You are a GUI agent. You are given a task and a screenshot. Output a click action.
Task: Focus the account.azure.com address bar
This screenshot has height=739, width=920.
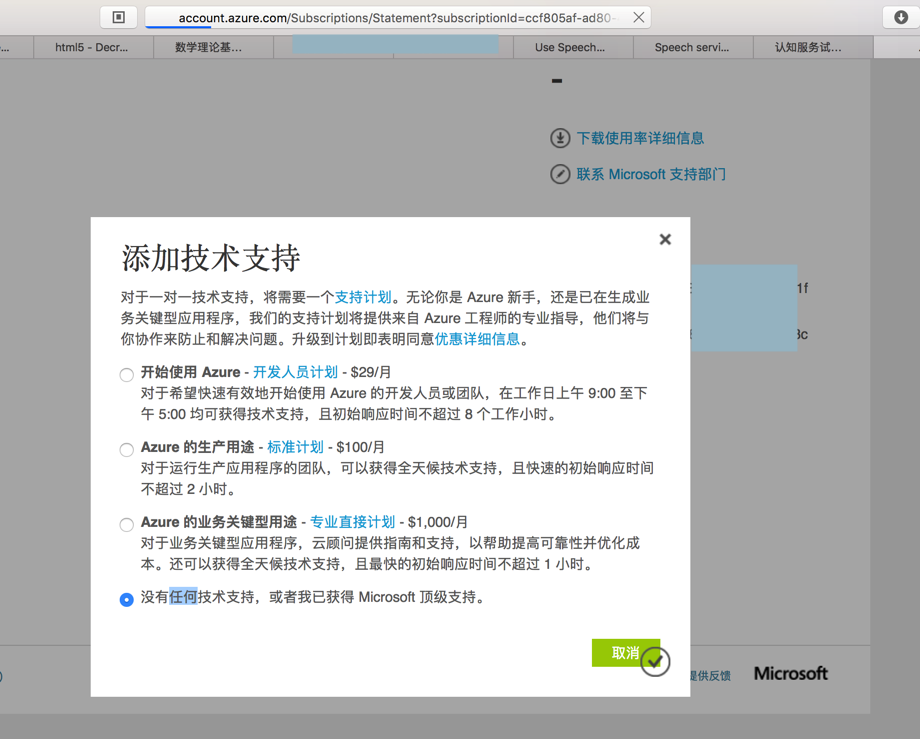(397, 18)
